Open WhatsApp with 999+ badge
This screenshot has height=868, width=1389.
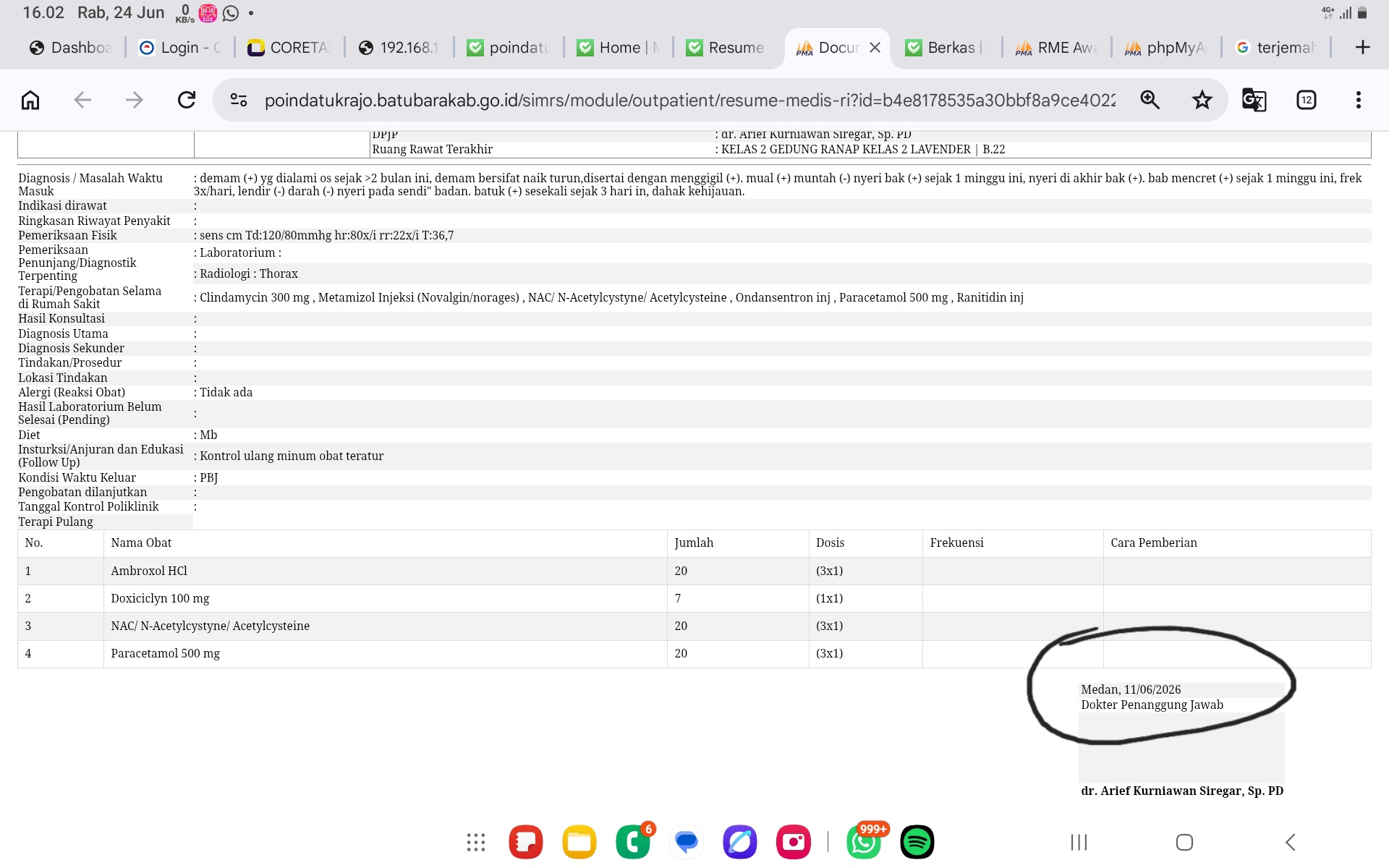pos(864,842)
